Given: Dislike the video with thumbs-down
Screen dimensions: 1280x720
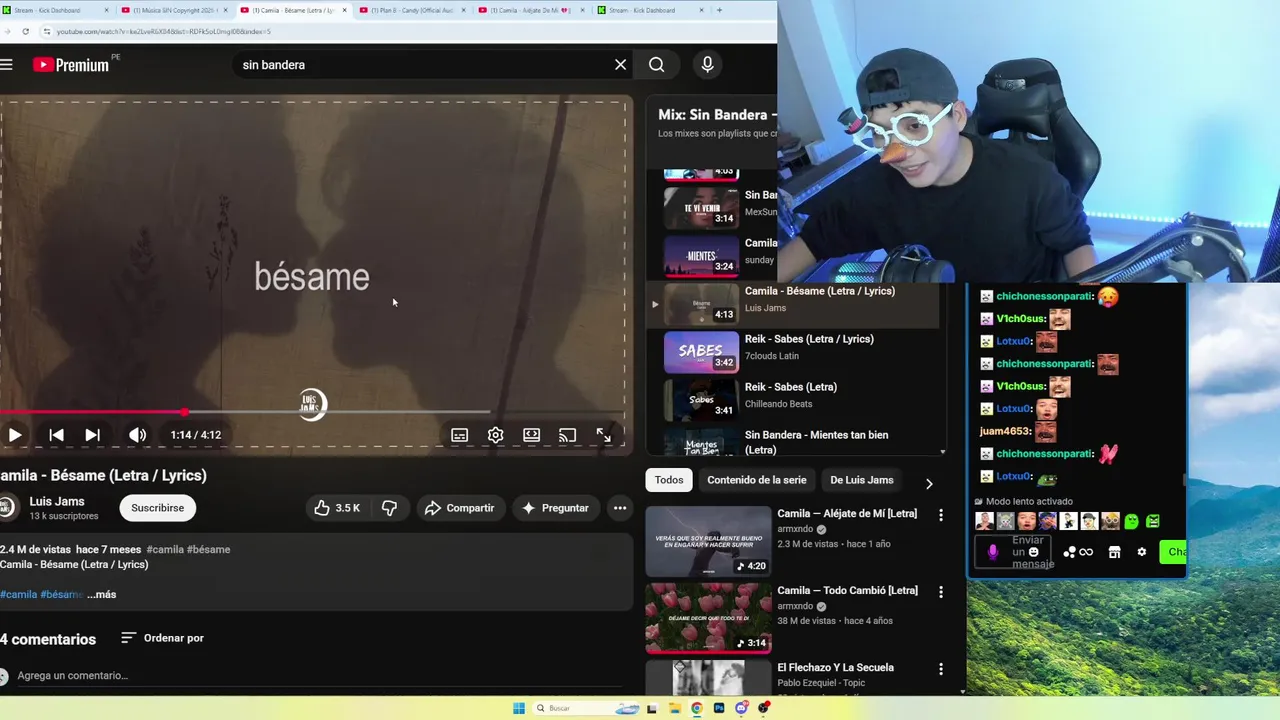Looking at the screenshot, I should coord(389,508).
